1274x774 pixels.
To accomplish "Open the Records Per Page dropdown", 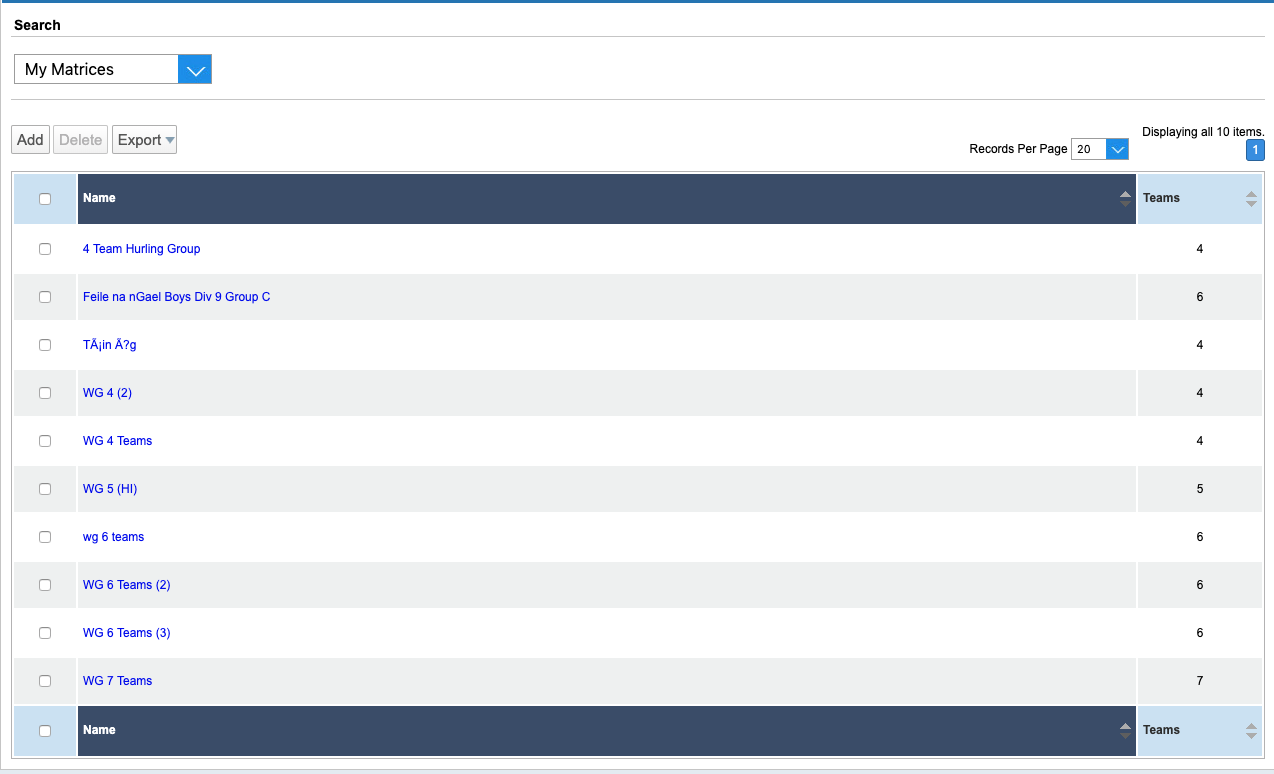I will pos(1100,149).
